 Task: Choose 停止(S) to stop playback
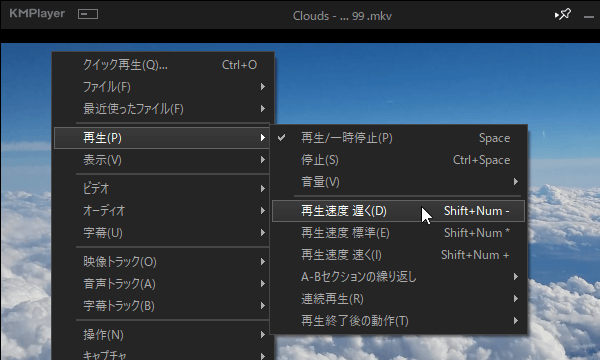(x=398, y=160)
